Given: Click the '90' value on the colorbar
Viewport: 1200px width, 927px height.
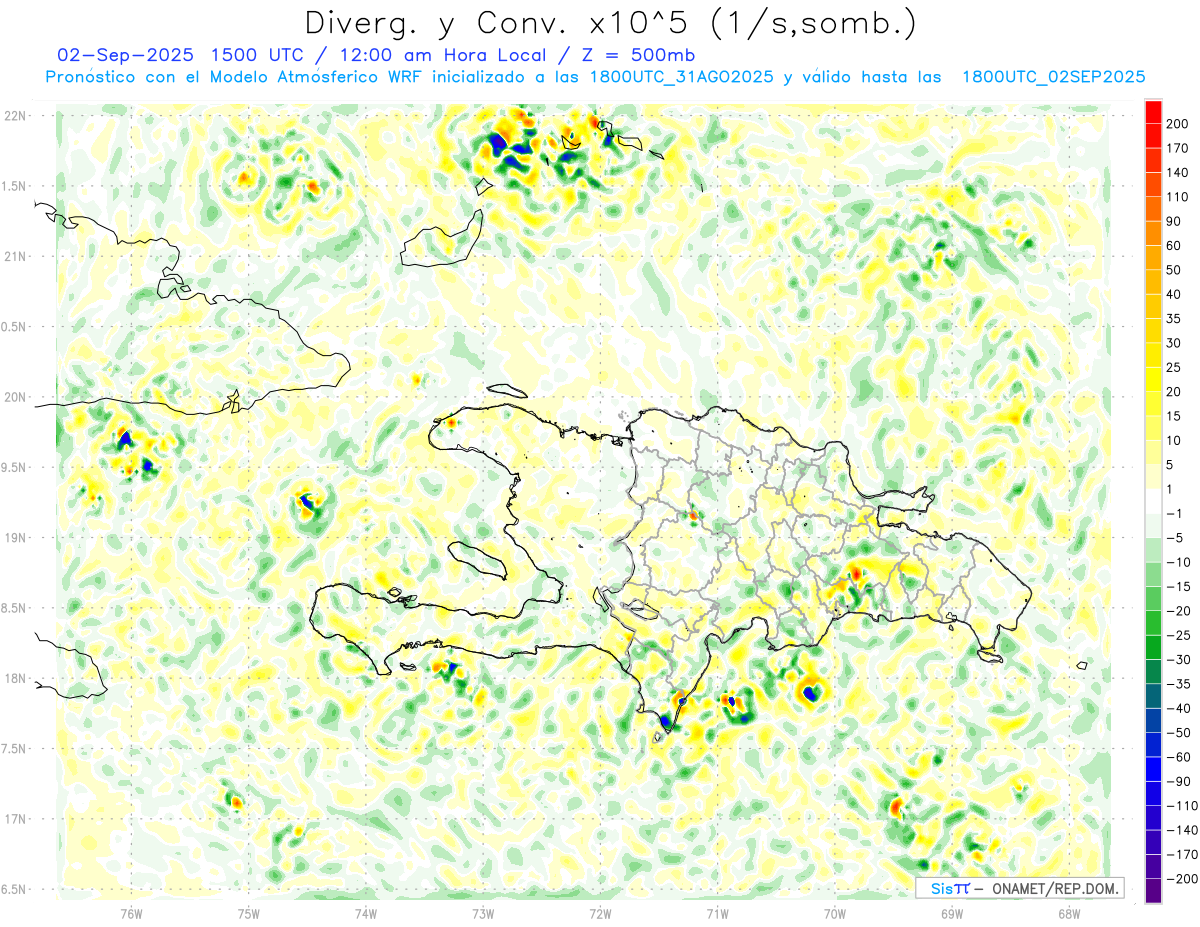Looking at the screenshot, I should pos(1174,220).
